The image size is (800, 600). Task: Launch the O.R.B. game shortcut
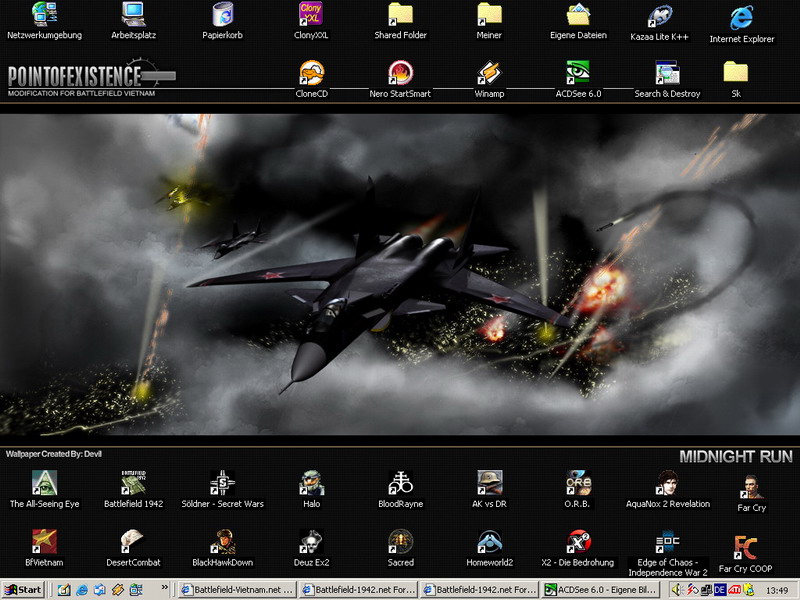point(579,490)
